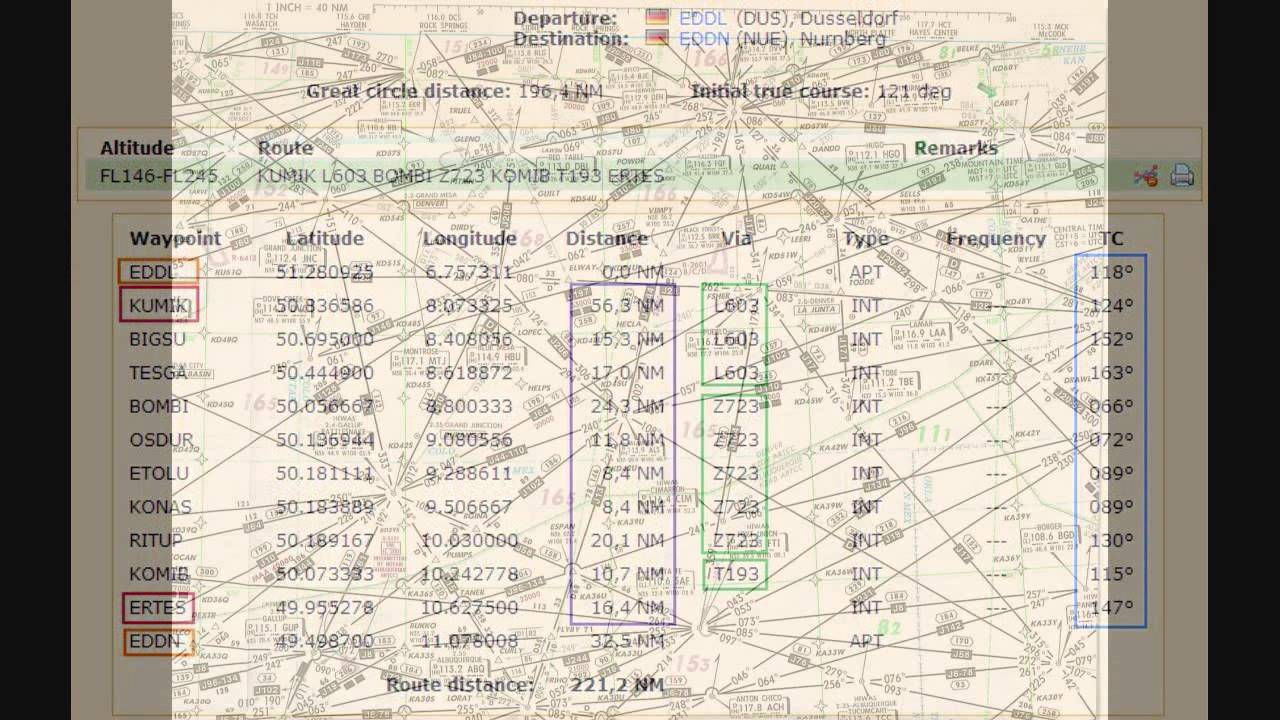The height and width of the screenshot is (720, 1280).
Task: Click the 17,0 NM distance value
Action: pyautogui.click(x=627, y=373)
